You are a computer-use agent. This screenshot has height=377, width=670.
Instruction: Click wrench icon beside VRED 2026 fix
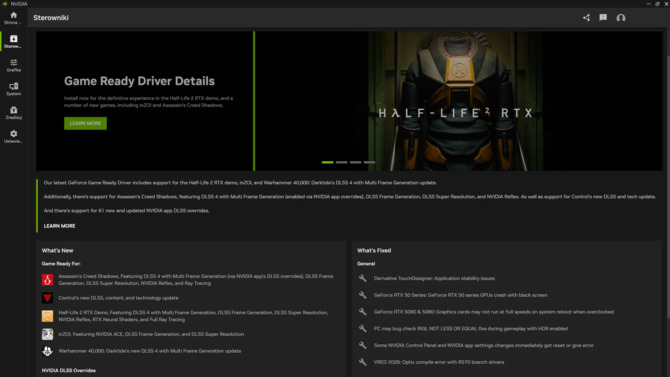[363, 362]
